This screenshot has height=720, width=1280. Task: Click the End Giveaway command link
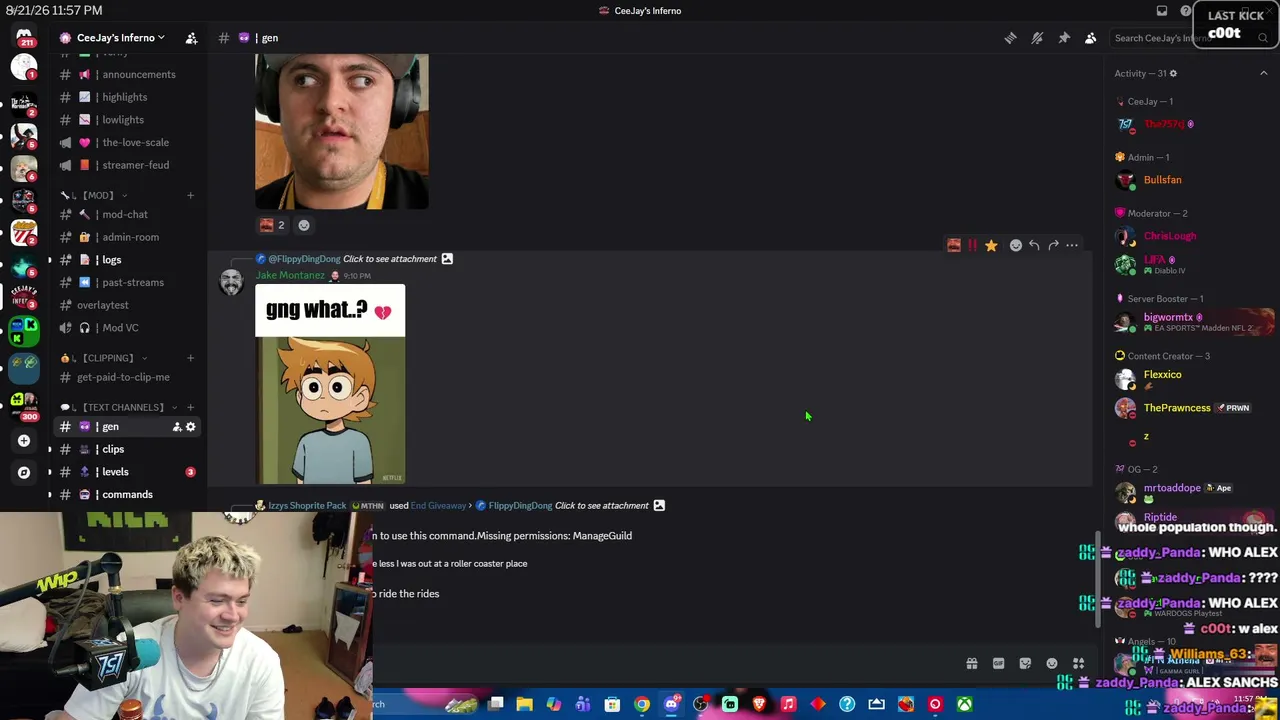point(439,506)
